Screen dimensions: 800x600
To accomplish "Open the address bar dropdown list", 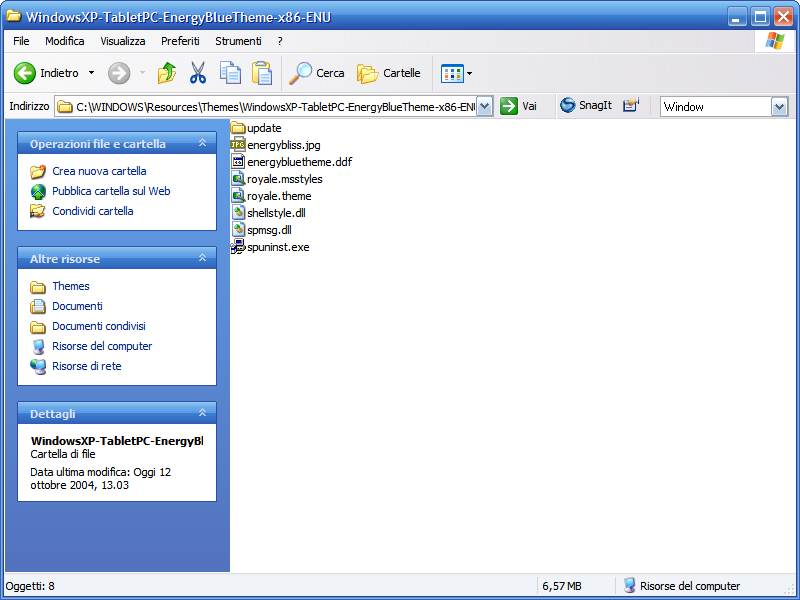I will point(485,107).
